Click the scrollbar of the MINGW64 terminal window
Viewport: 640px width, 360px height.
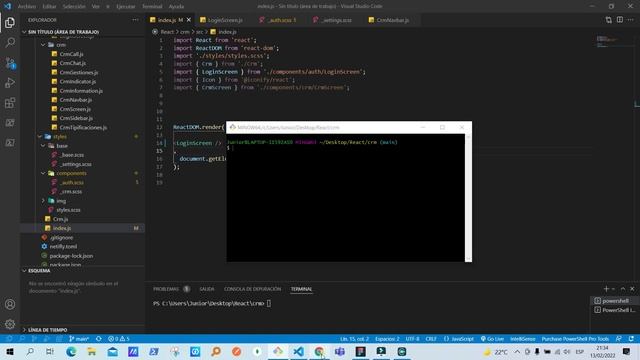(x=468, y=198)
